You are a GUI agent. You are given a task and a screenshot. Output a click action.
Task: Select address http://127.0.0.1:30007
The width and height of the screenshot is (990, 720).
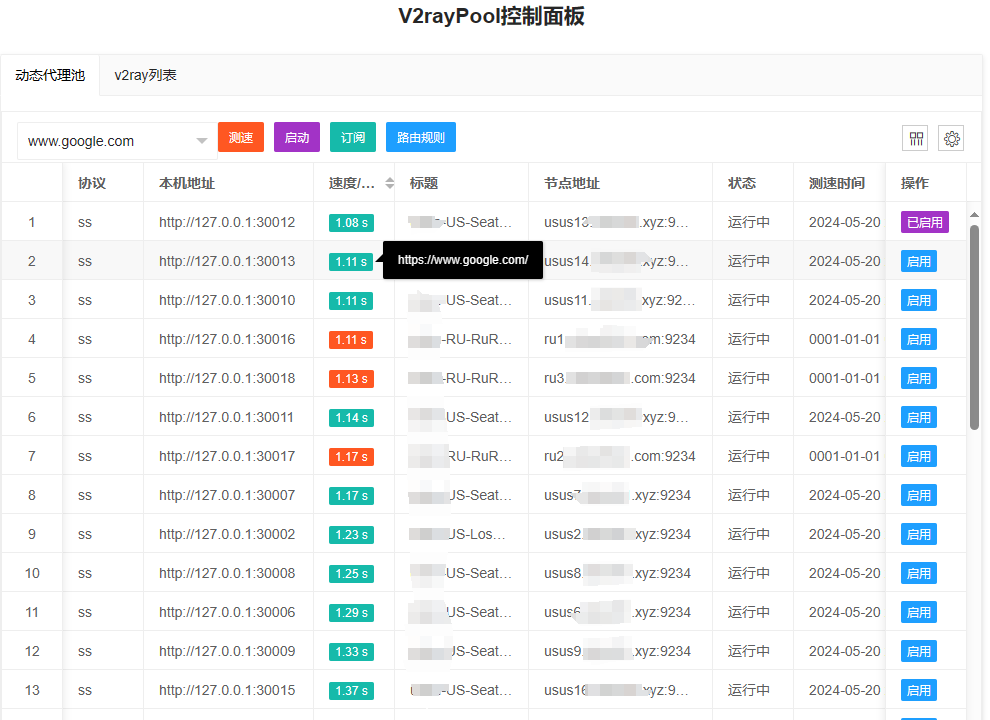click(x=227, y=496)
